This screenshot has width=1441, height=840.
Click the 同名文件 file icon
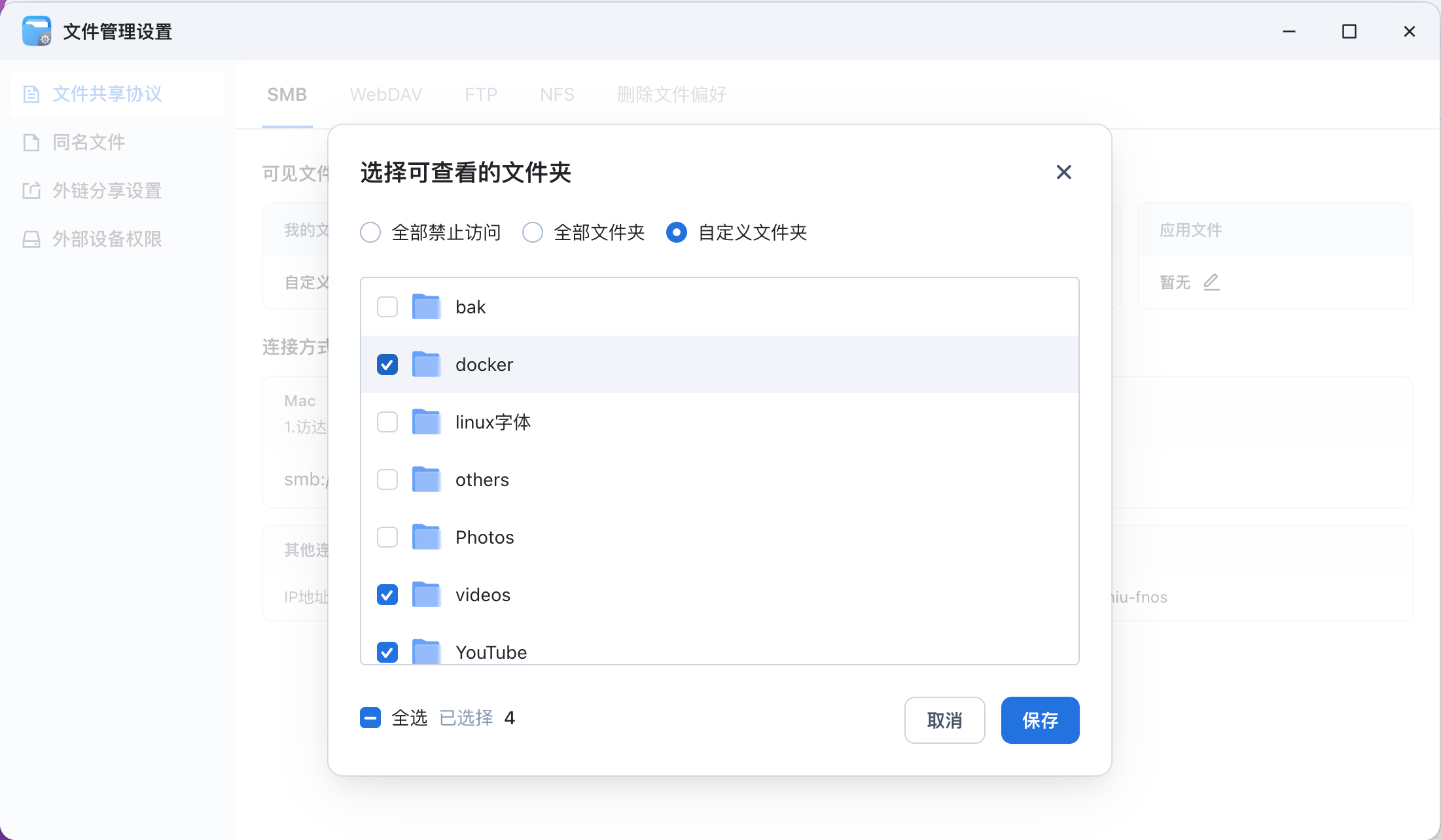tap(31, 143)
